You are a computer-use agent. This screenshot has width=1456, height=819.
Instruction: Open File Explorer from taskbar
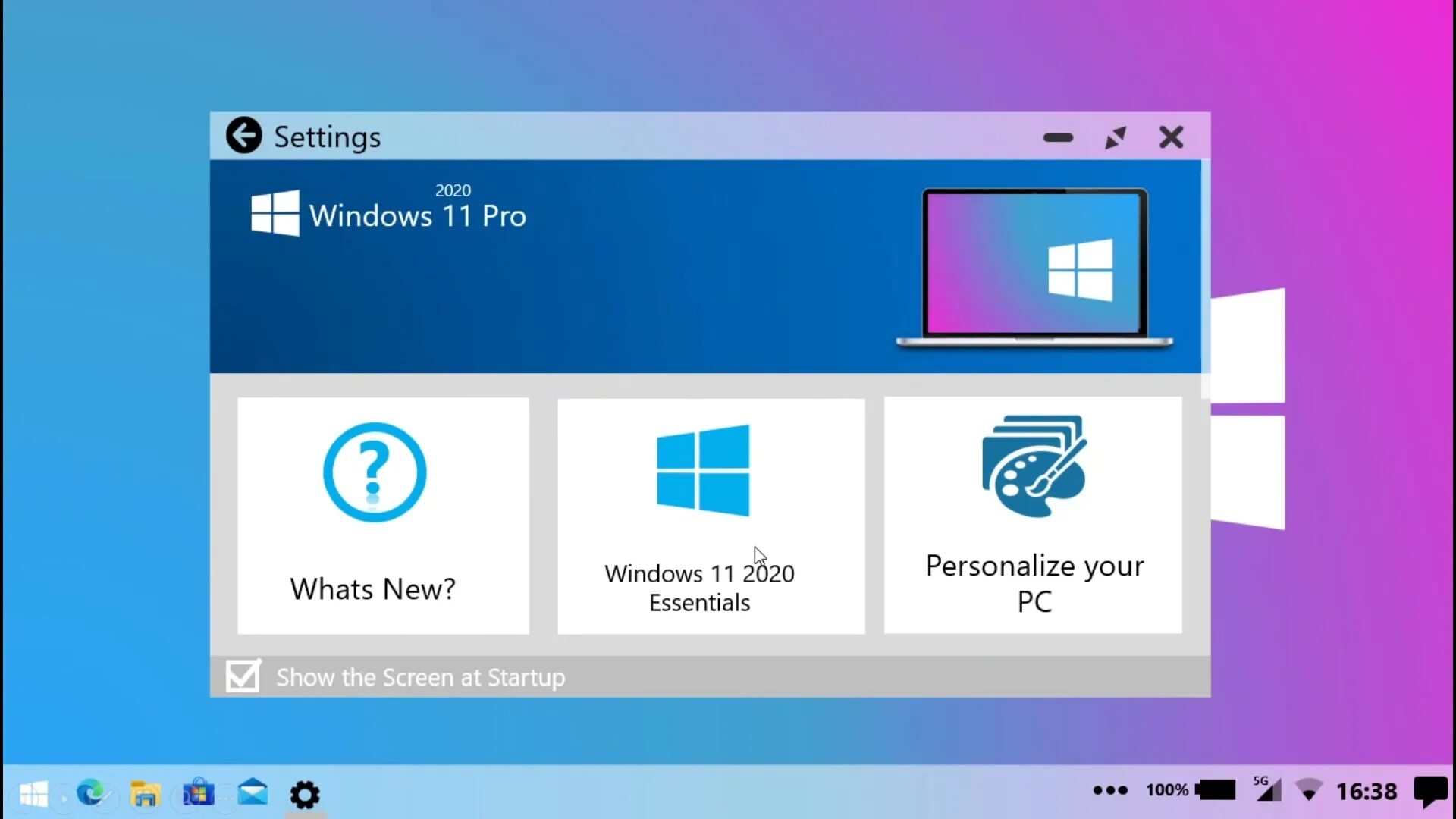coord(145,794)
